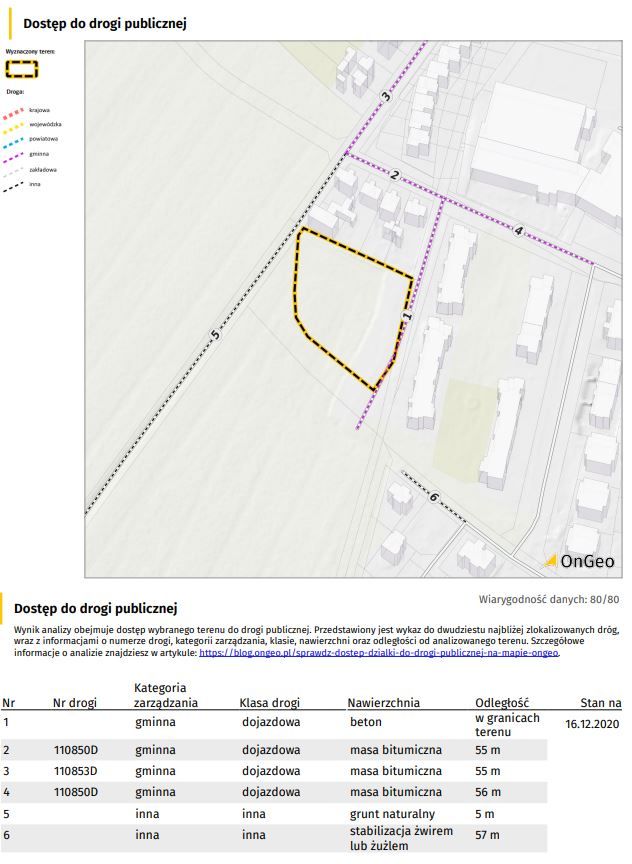Image resolution: width=632 pixels, height=864 pixels.
Task: Select road number 110853D in the table
Action: point(76,771)
